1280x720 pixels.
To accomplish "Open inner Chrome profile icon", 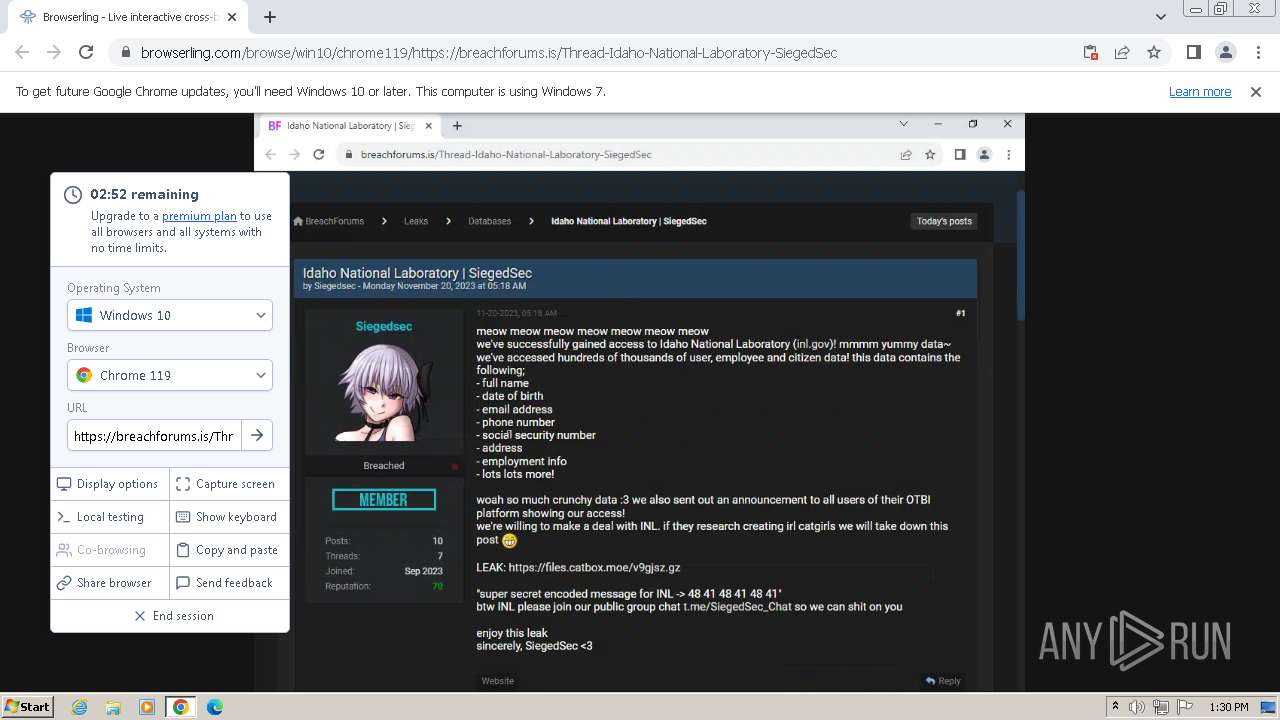I will coord(984,155).
